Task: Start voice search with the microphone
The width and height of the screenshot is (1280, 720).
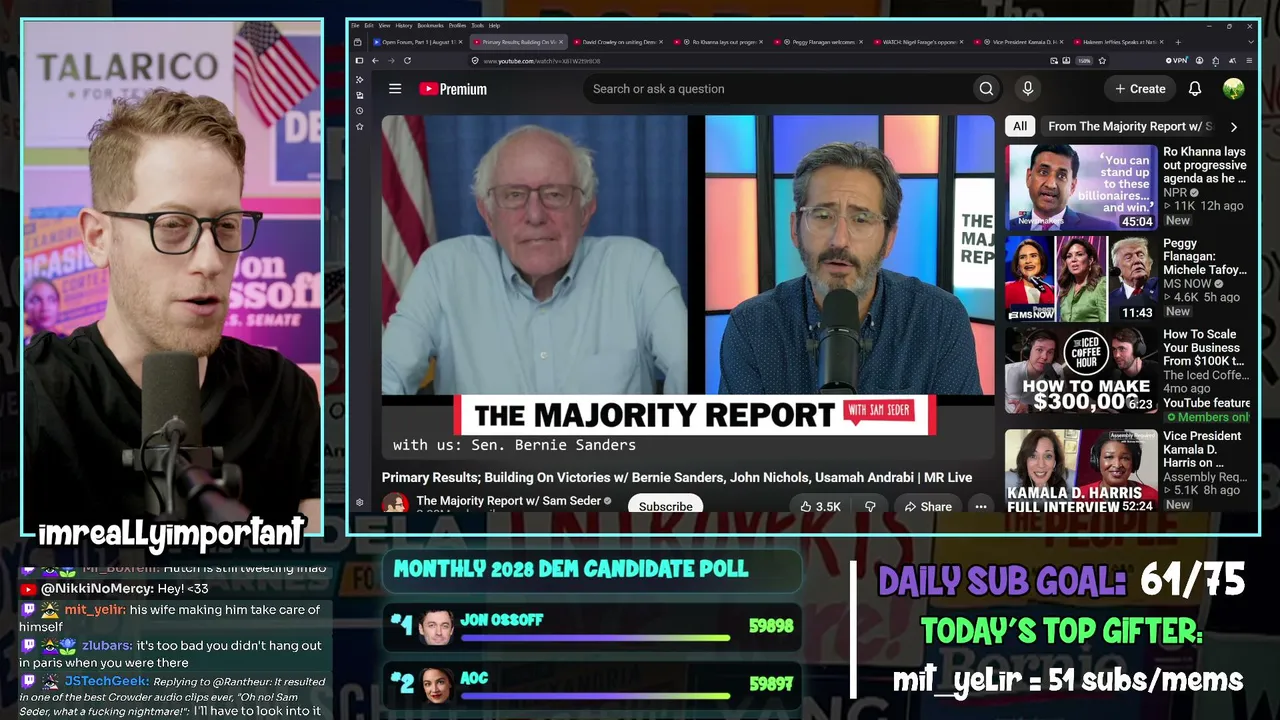Action: tap(1027, 89)
